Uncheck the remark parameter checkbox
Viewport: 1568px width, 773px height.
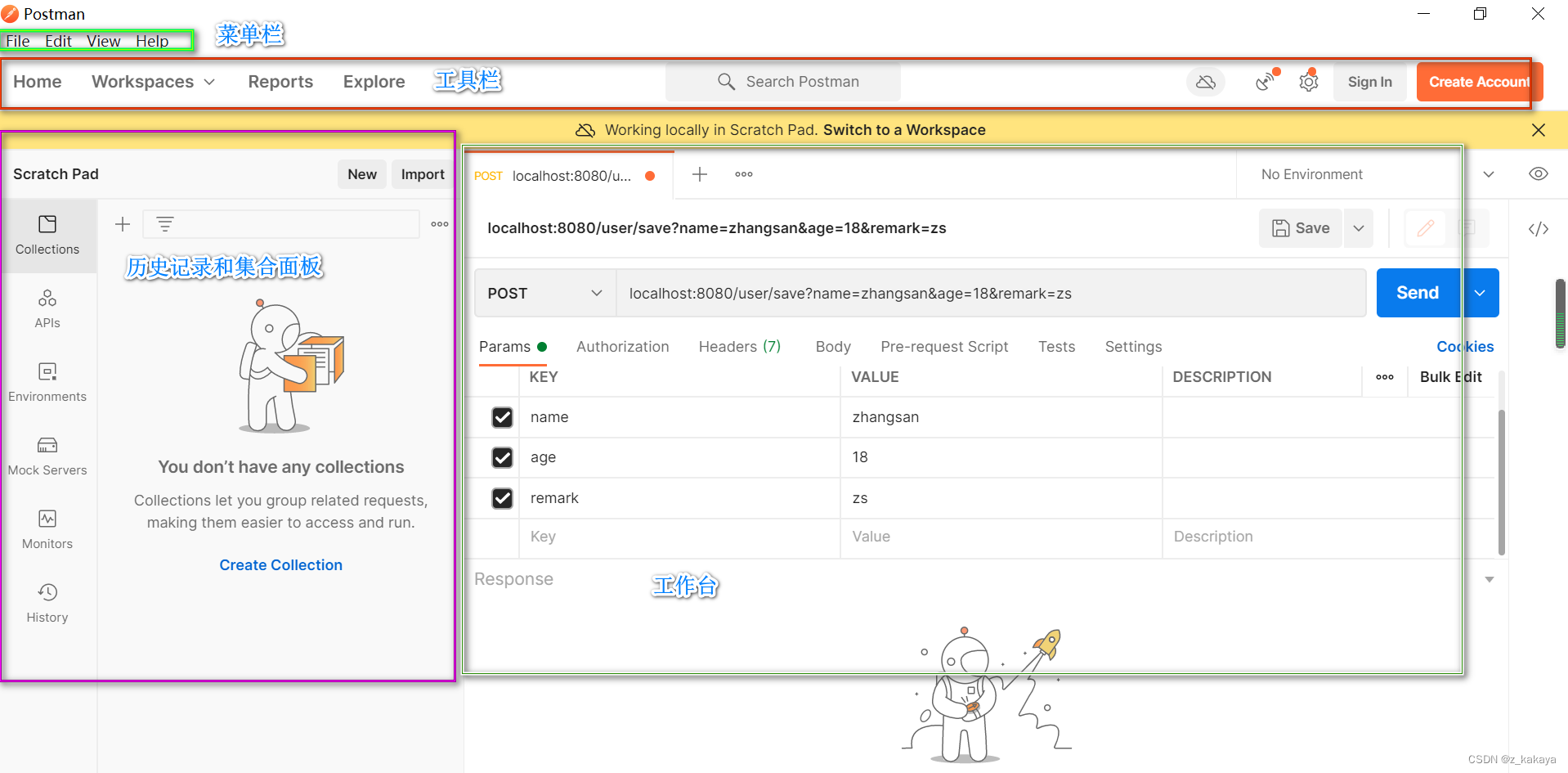coord(502,498)
